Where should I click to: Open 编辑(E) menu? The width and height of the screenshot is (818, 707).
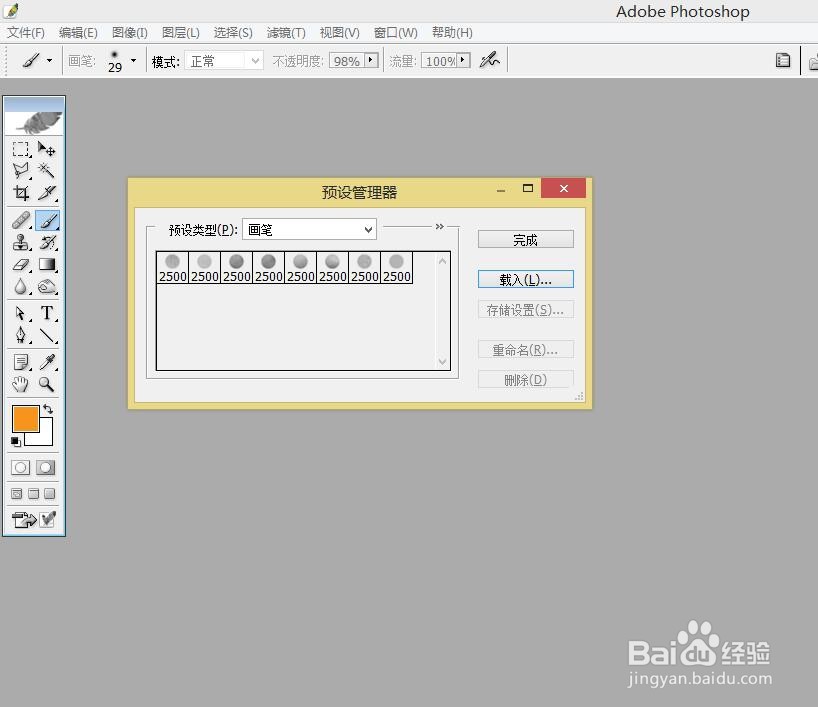pos(78,33)
